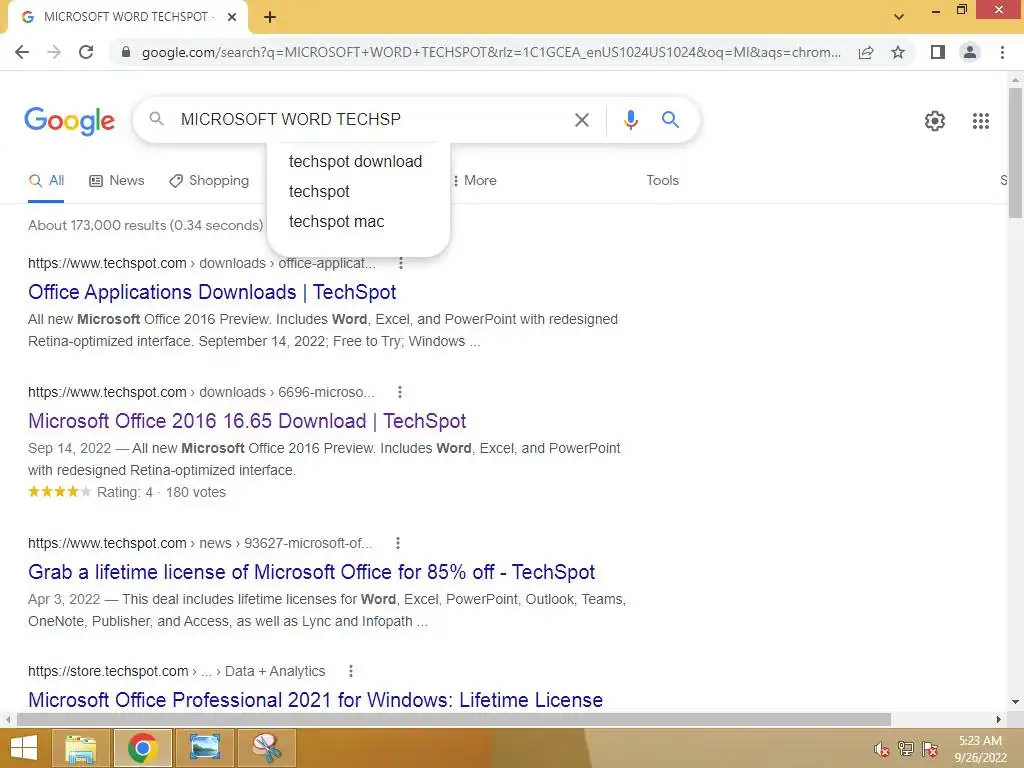1024x768 pixels.
Task: Choose 'techspot download' suggestion
Action: point(355,161)
